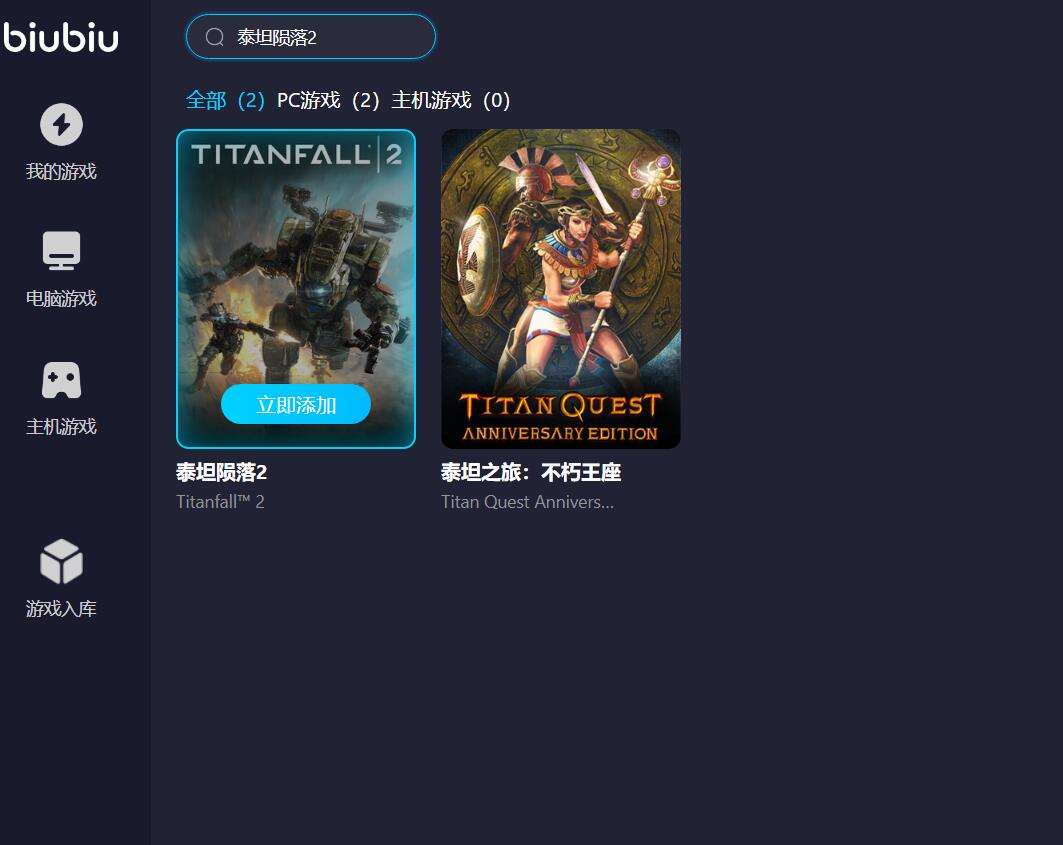The width and height of the screenshot is (1063, 845).
Task: Click the Titan Quest Annivers... subtitle
Action: (527, 502)
